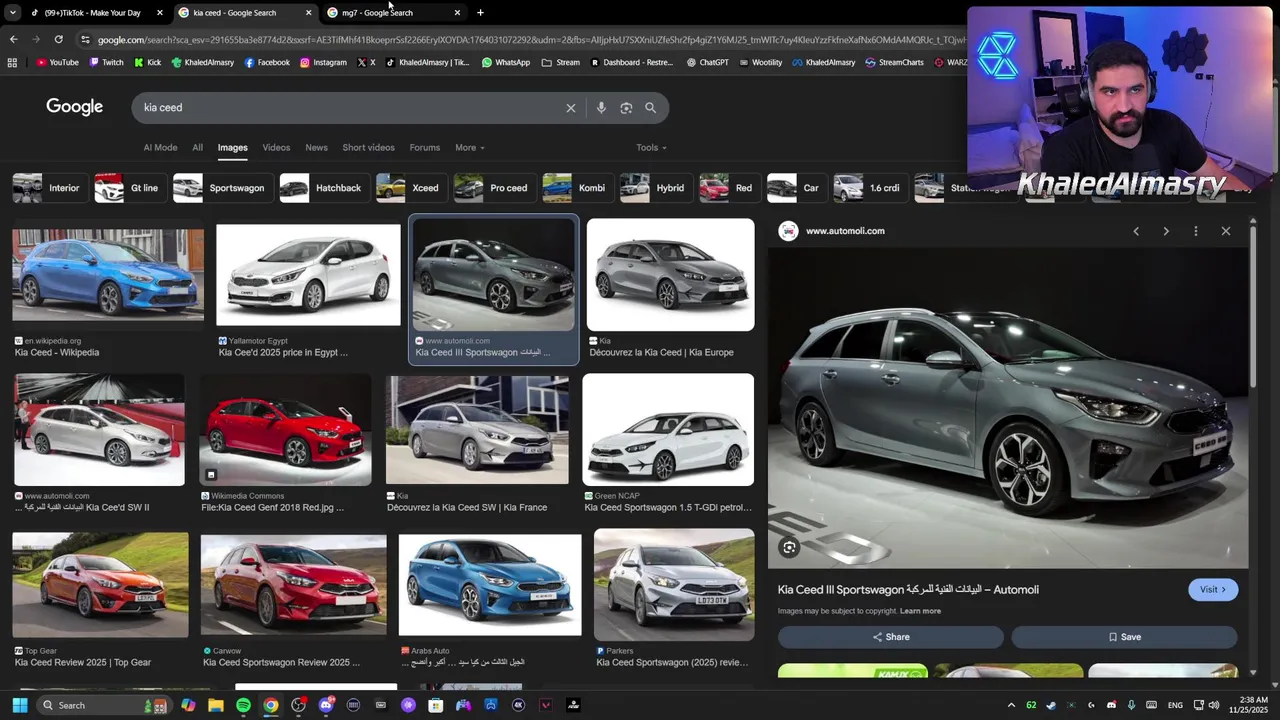The height and width of the screenshot is (720, 1280).
Task: Open the Kick bookmark
Action: (x=147, y=62)
